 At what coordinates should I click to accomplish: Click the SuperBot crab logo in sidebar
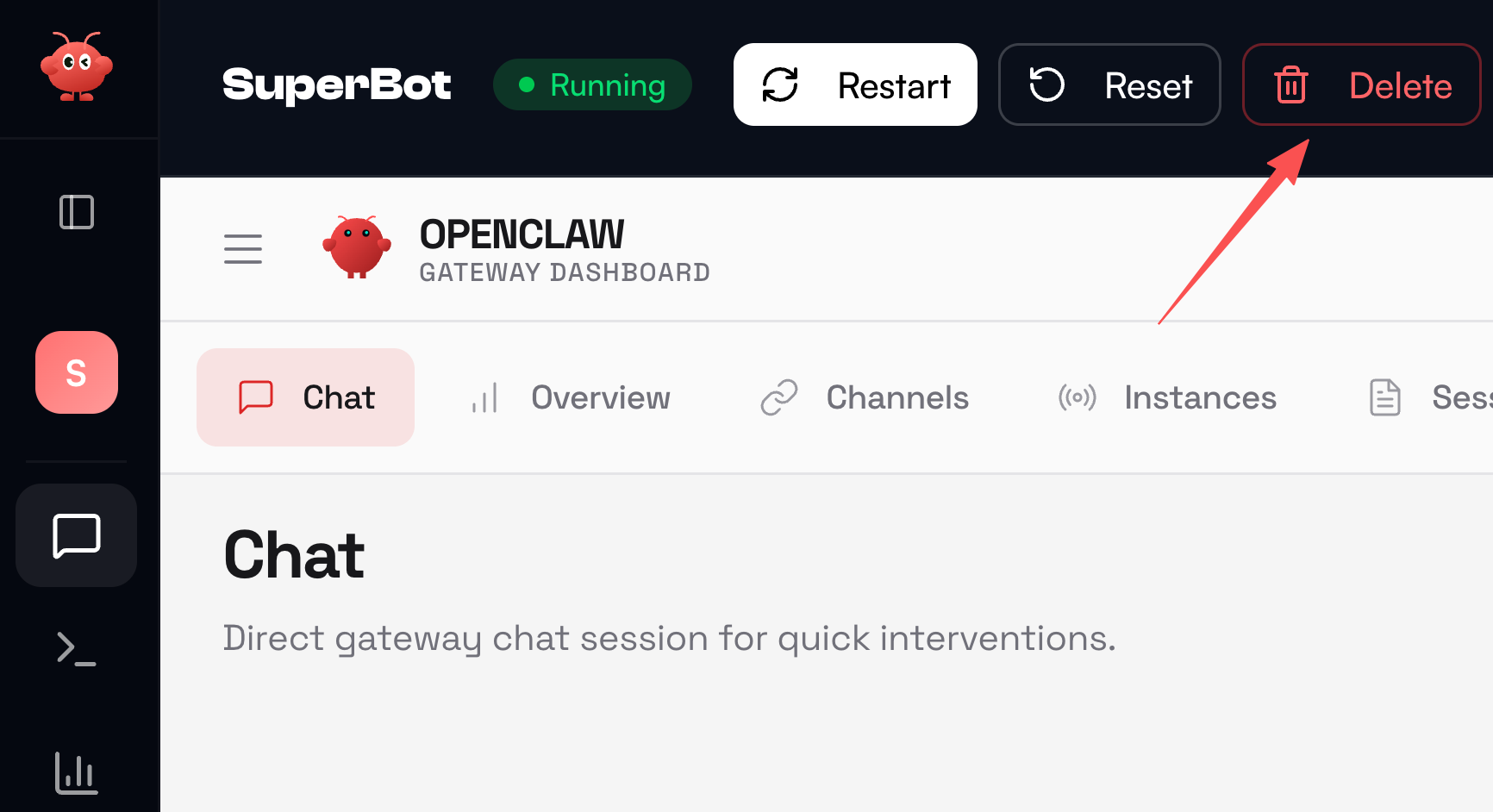point(76,67)
